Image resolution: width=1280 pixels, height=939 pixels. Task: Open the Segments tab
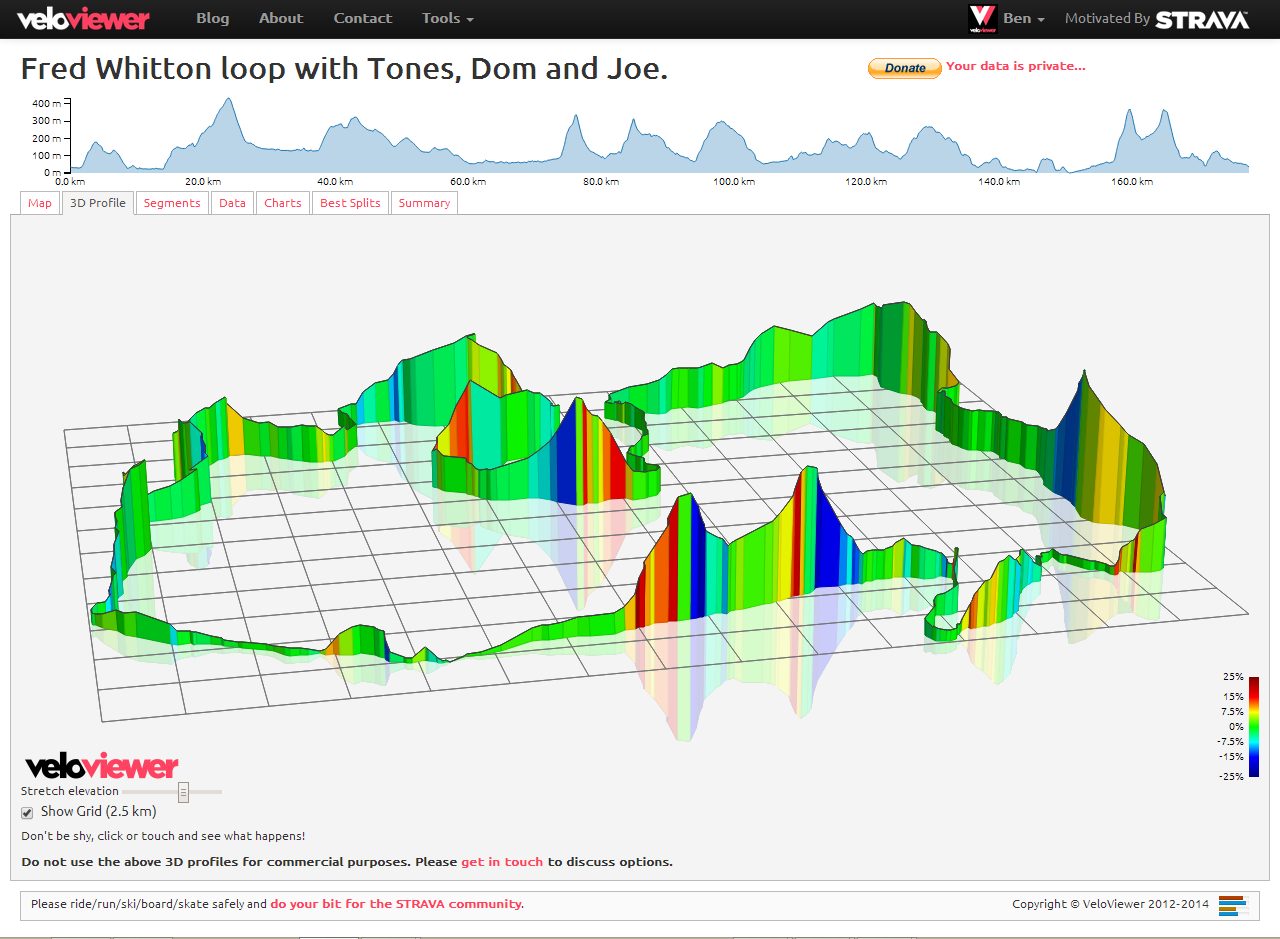pos(171,202)
